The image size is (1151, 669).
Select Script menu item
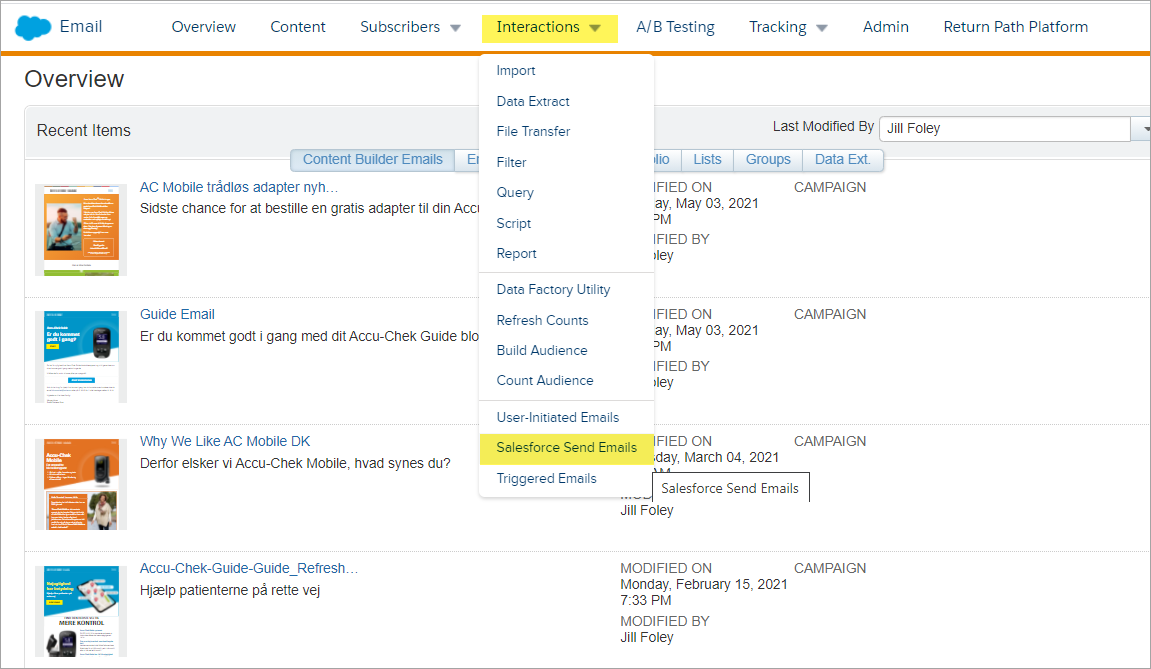point(513,223)
